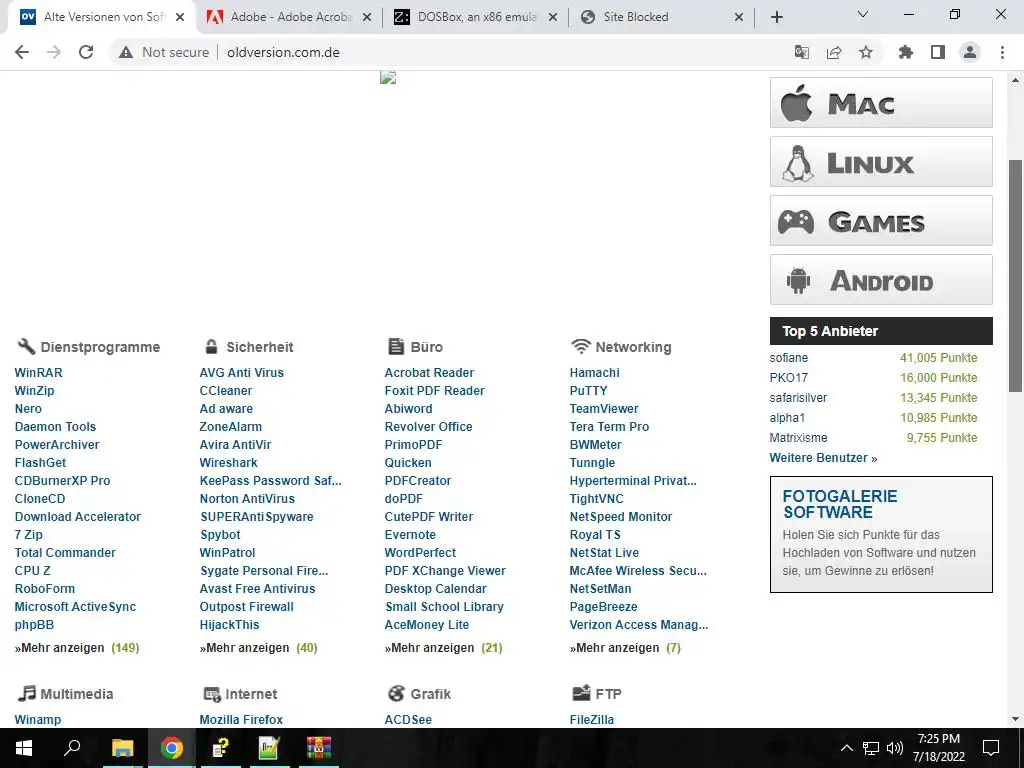
Task: Open the WinRAR link
Action: (x=39, y=372)
